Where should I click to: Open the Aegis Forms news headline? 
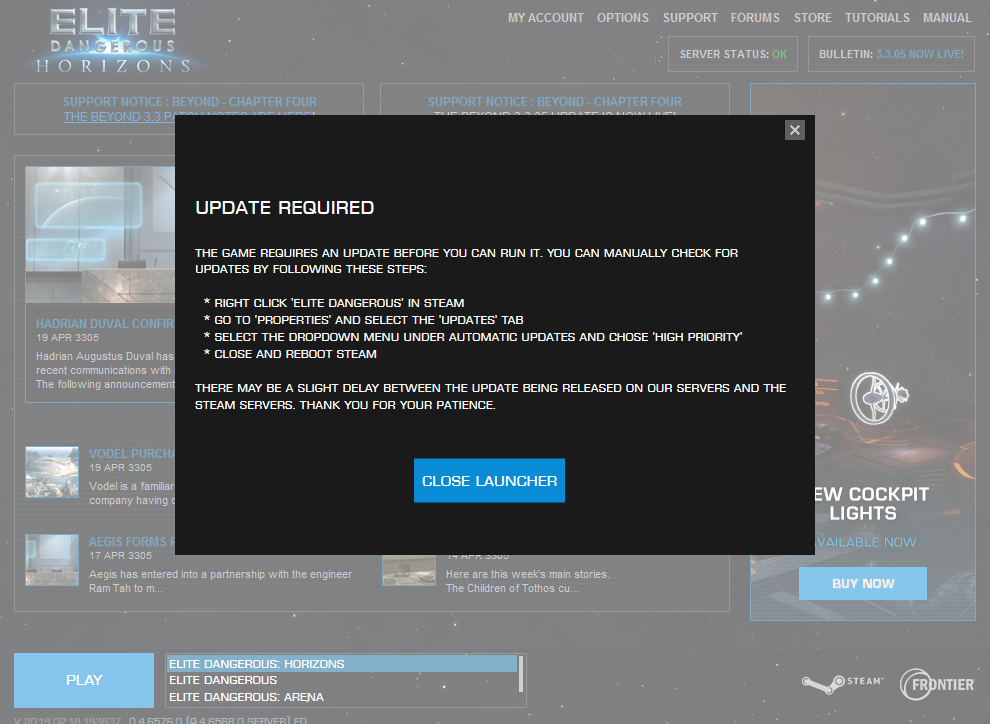(x=132, y=542)
